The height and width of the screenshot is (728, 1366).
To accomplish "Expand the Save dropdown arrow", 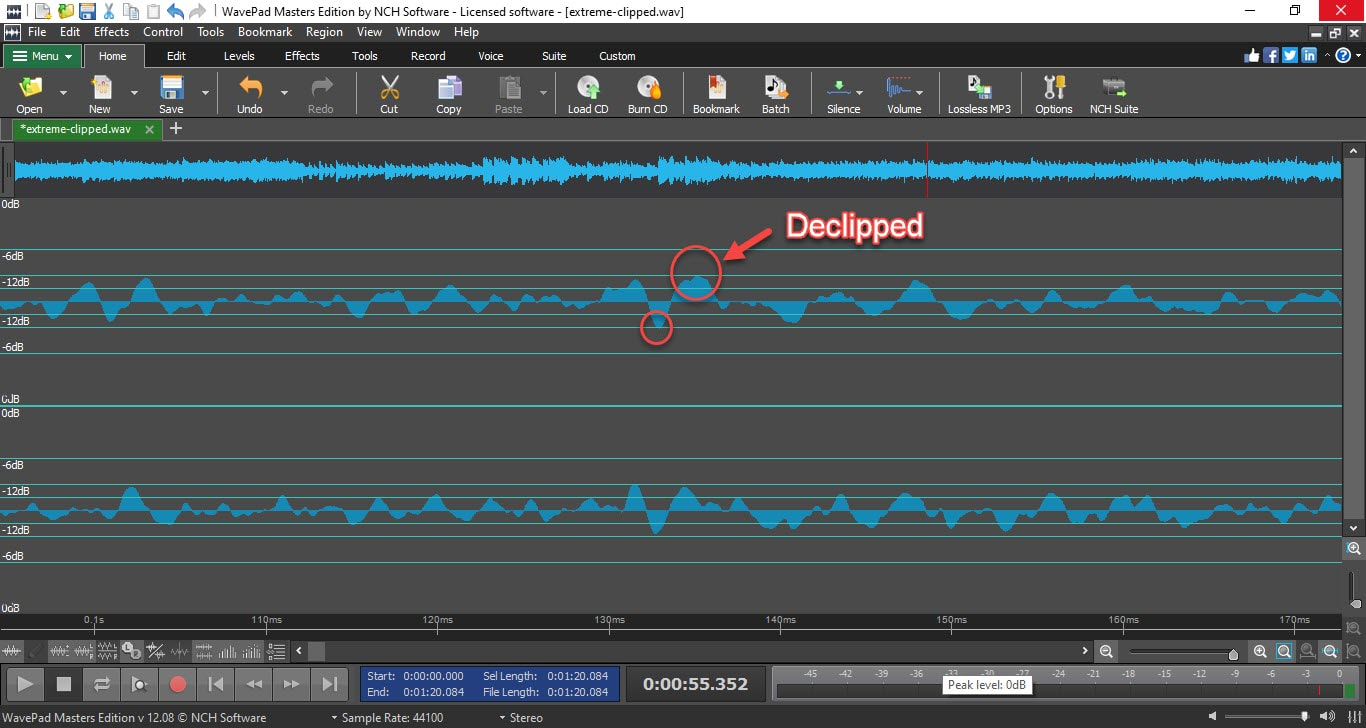I will (x=205, y=92).
